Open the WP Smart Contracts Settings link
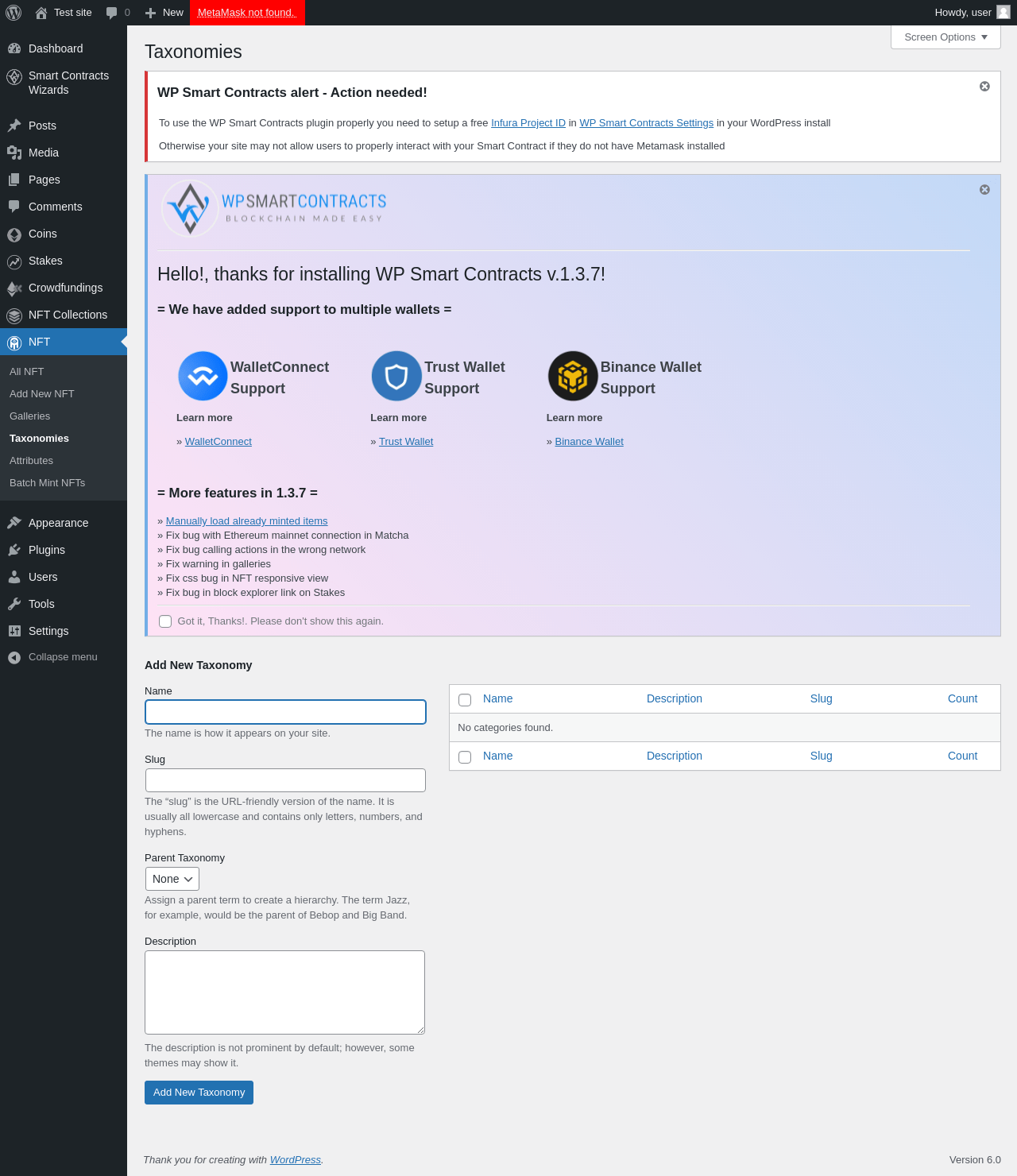 (x=647, y=123)
